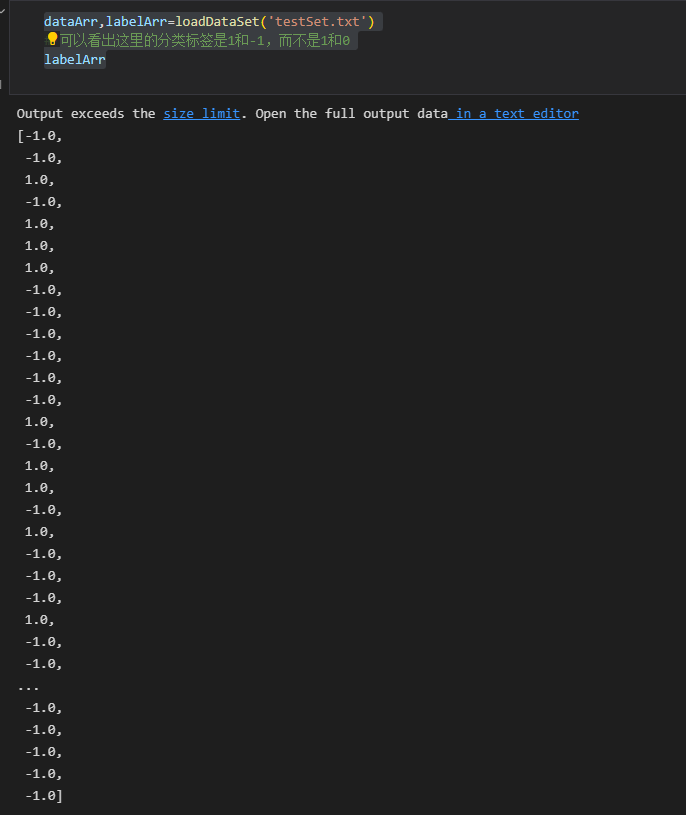This screenshot has height=815, width=686.
Task: Click the last output value -1.0]
Action: (x=44, y=796)
